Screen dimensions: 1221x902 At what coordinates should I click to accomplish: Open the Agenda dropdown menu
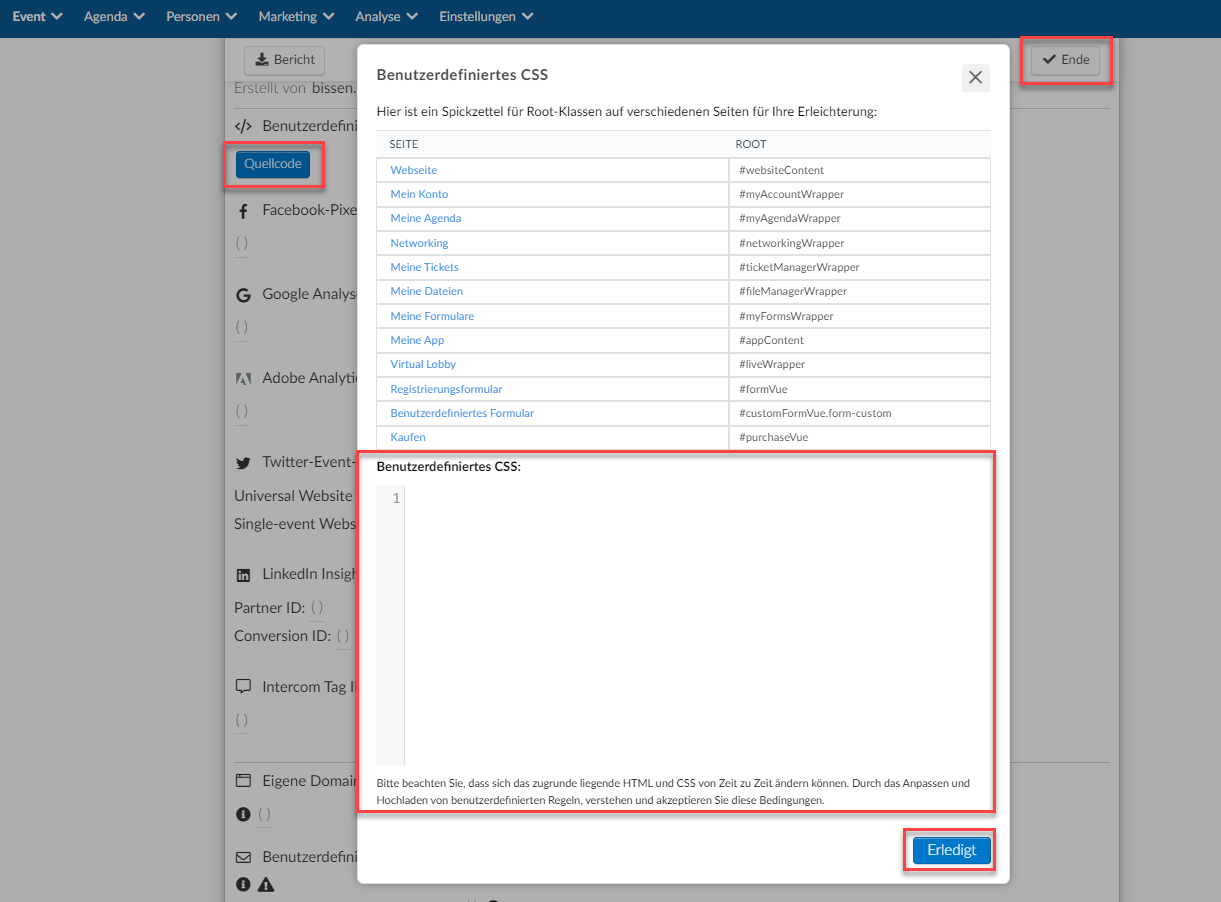(x=114, y=16)
